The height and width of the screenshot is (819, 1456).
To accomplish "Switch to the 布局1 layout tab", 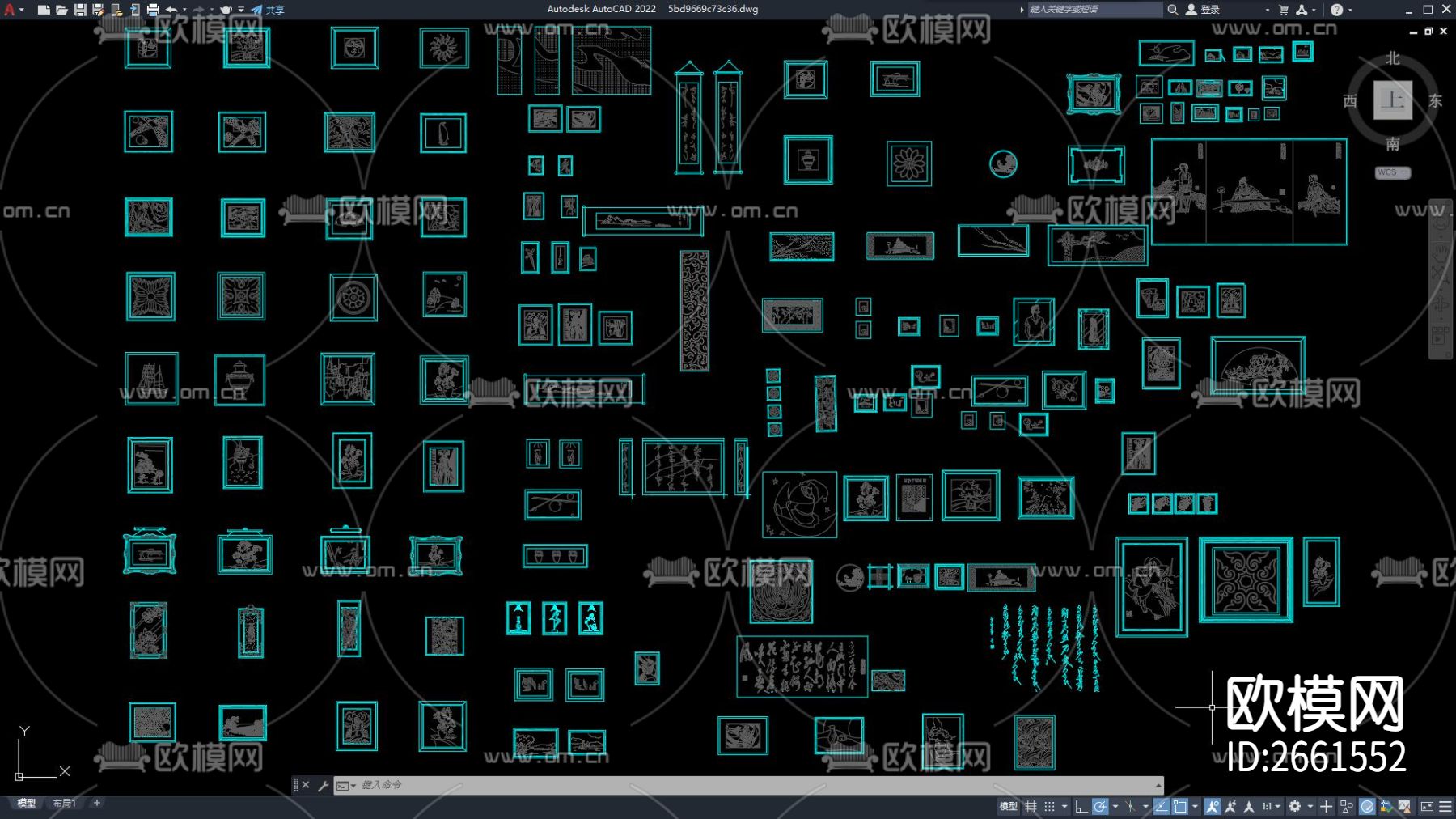I will point(64,804).
